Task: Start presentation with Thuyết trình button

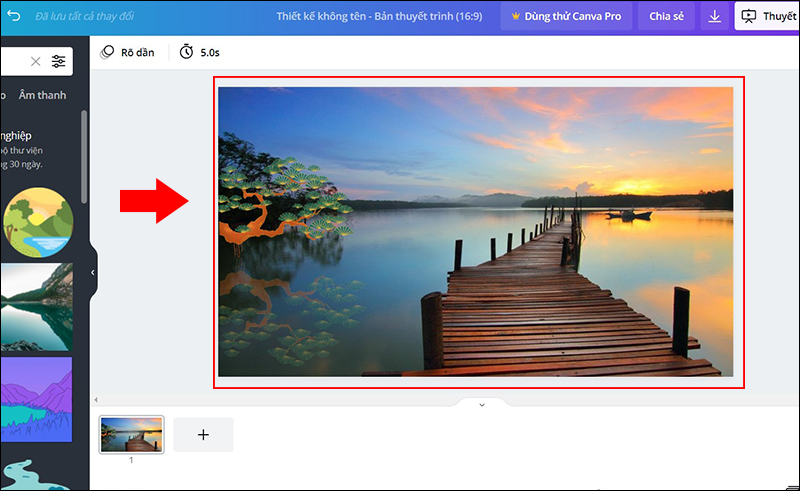Action: [x=767, y=16]
